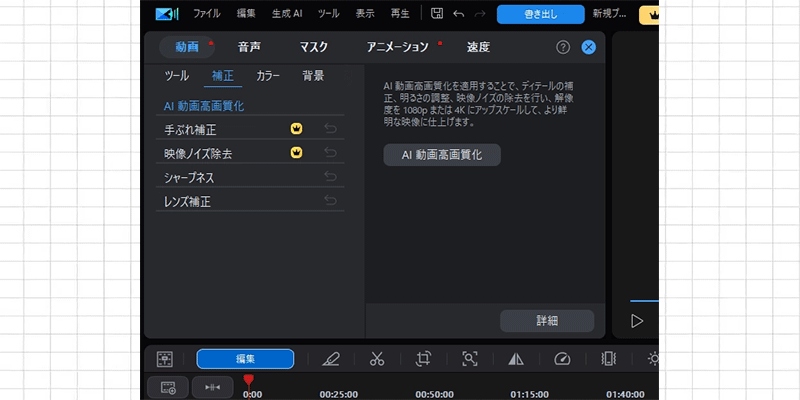The image size is (800, 400).
Task: Click the 新規プ... project title text
Action: [x=609, y=14]
